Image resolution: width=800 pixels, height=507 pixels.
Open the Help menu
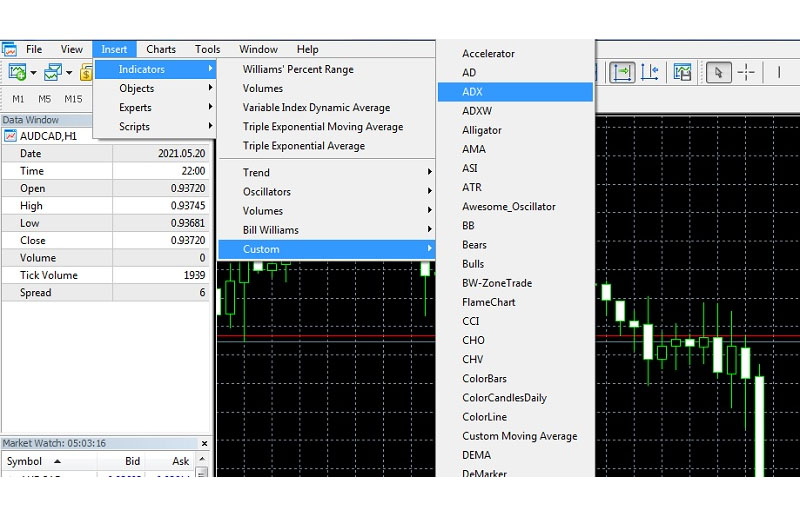(x=307, y=49)
